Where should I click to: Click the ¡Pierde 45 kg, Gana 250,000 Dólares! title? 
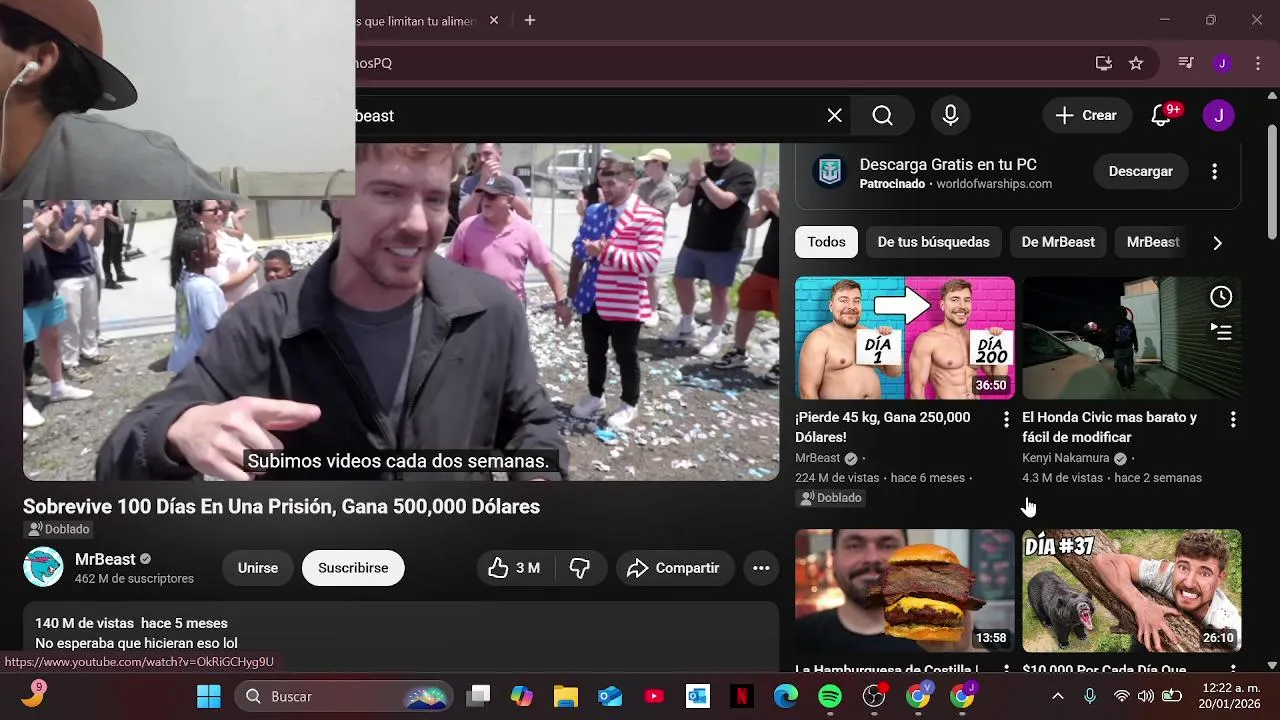883,427
